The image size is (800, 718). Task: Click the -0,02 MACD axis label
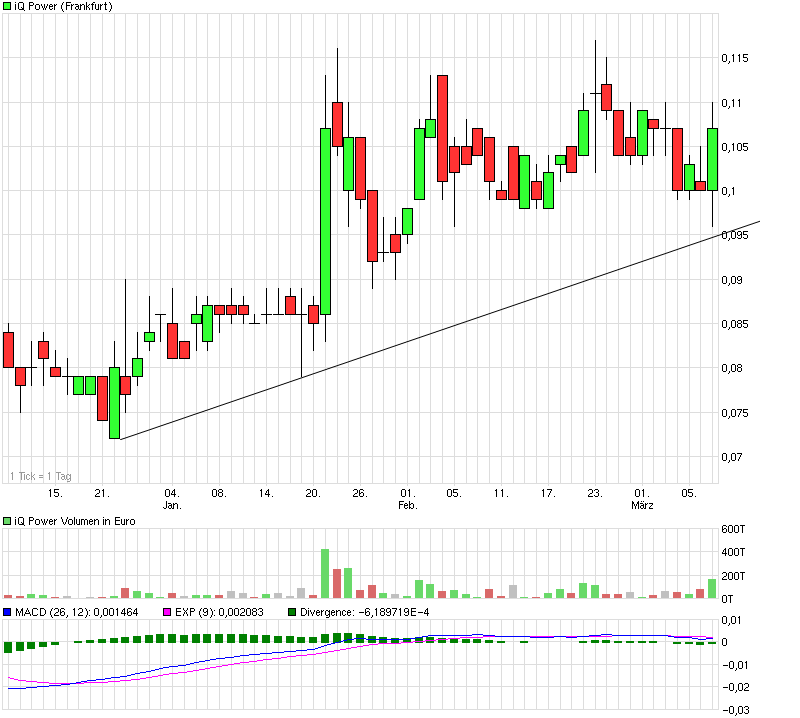pos(736,687)
